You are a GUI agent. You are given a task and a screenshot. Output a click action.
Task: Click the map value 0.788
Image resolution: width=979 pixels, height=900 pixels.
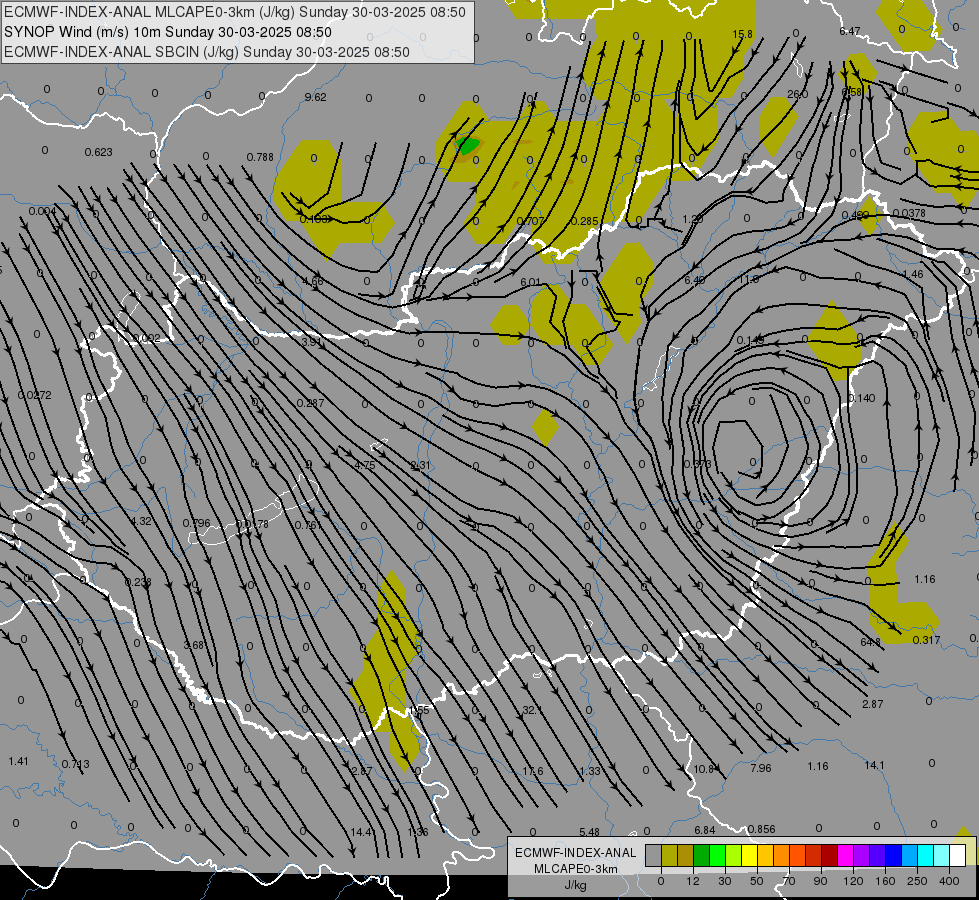[x=260, y=157]
